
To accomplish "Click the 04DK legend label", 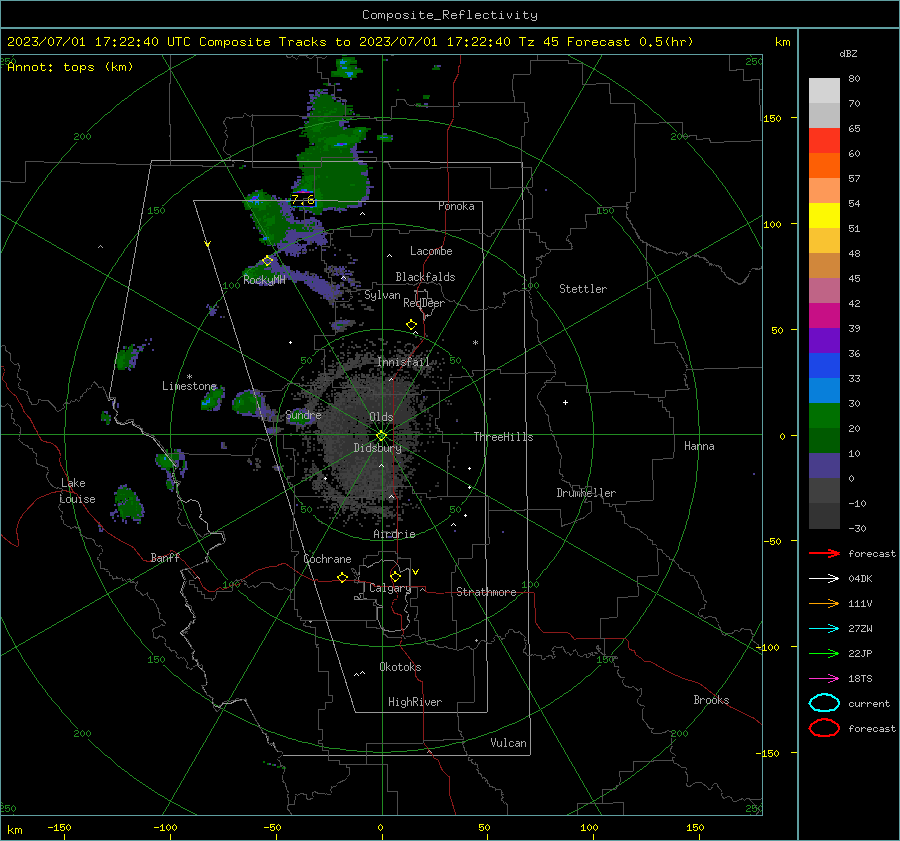I will 860,579.
